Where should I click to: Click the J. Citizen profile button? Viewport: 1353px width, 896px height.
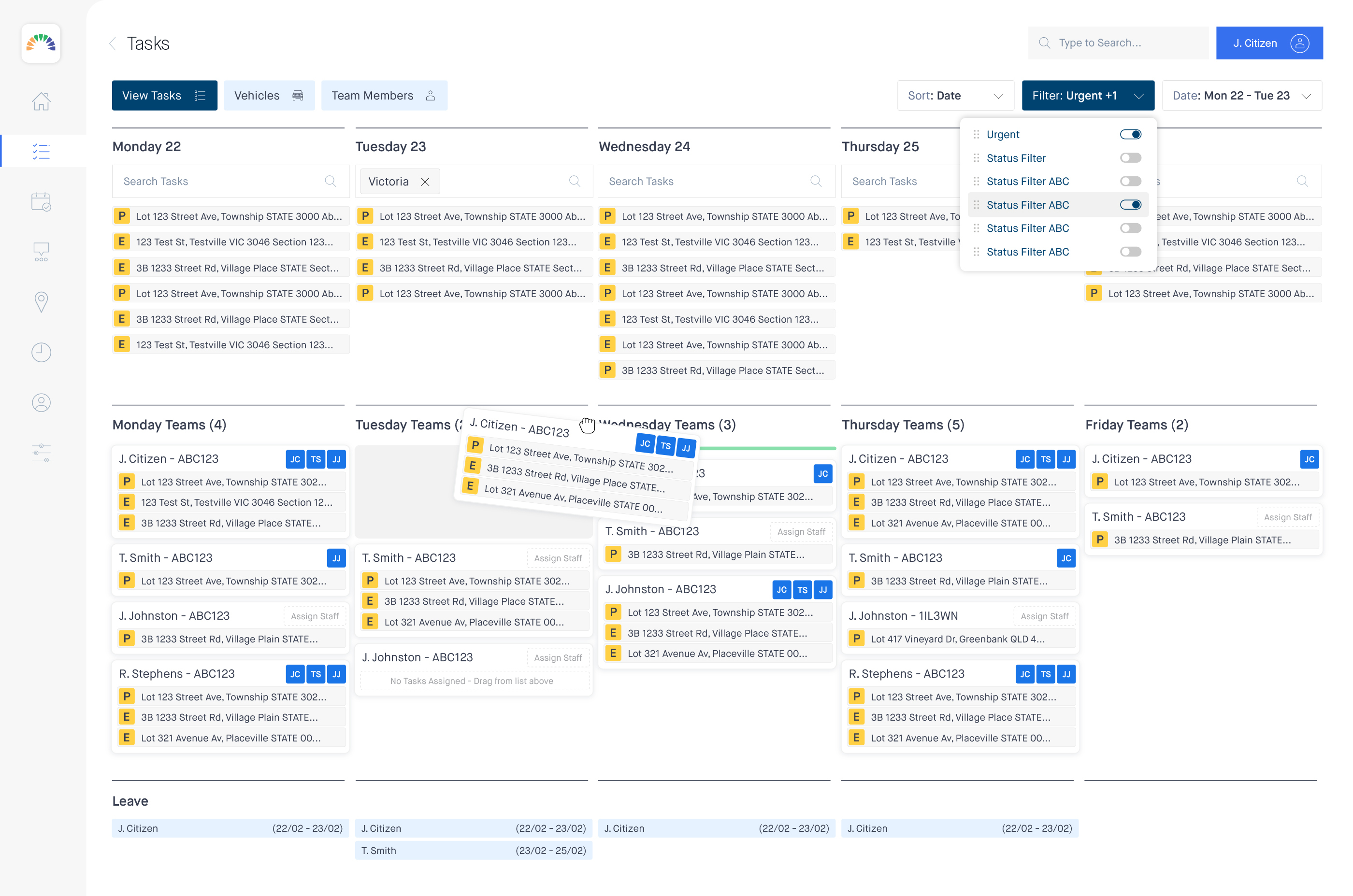point(1268,43)
